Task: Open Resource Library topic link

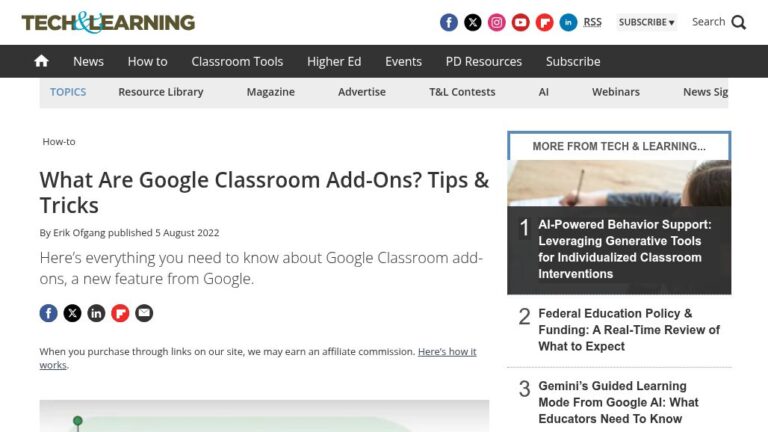Action: tap(161, 92)
